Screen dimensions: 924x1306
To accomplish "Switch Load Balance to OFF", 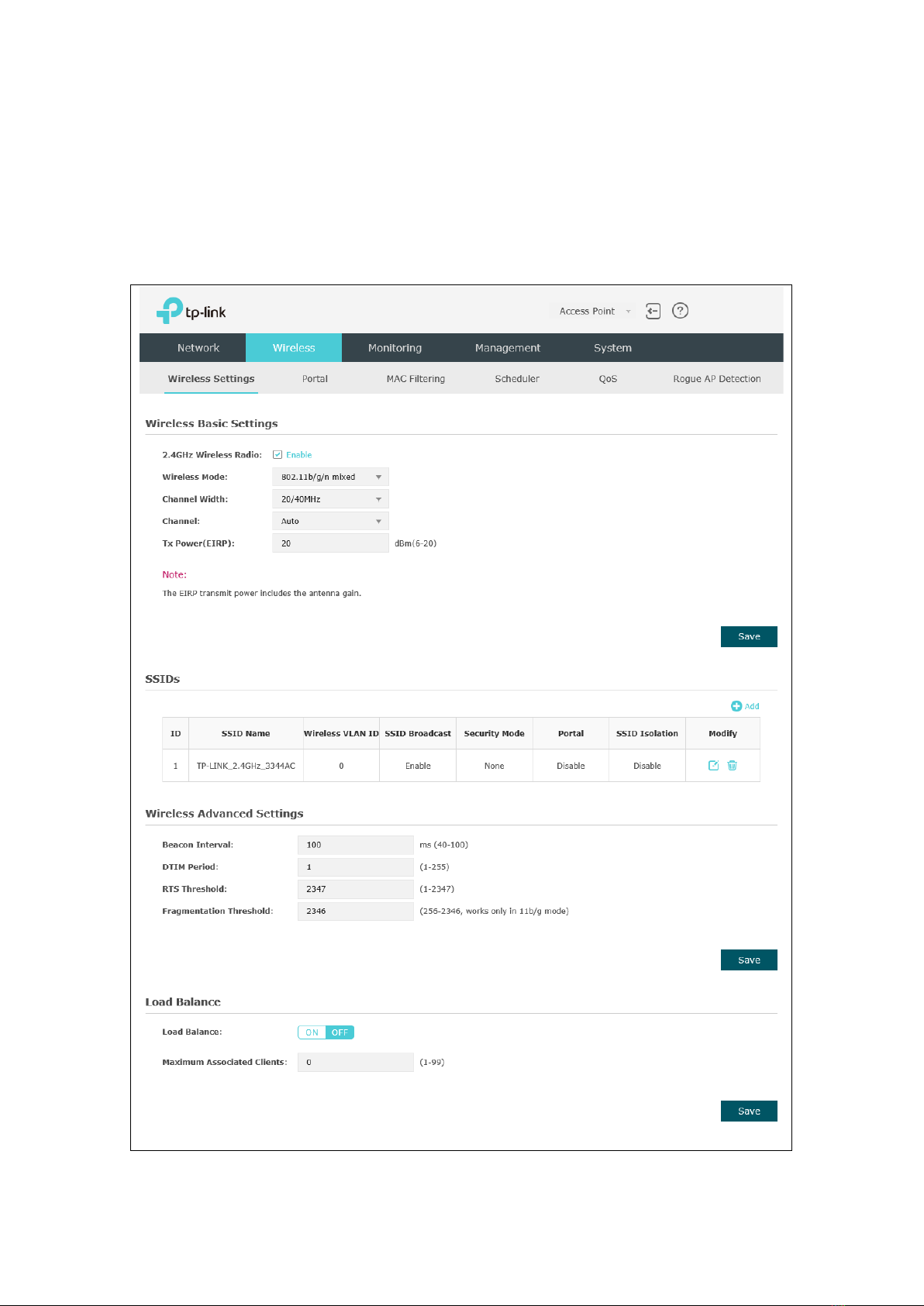I will pyautogui.click(x=340, y=1032).
